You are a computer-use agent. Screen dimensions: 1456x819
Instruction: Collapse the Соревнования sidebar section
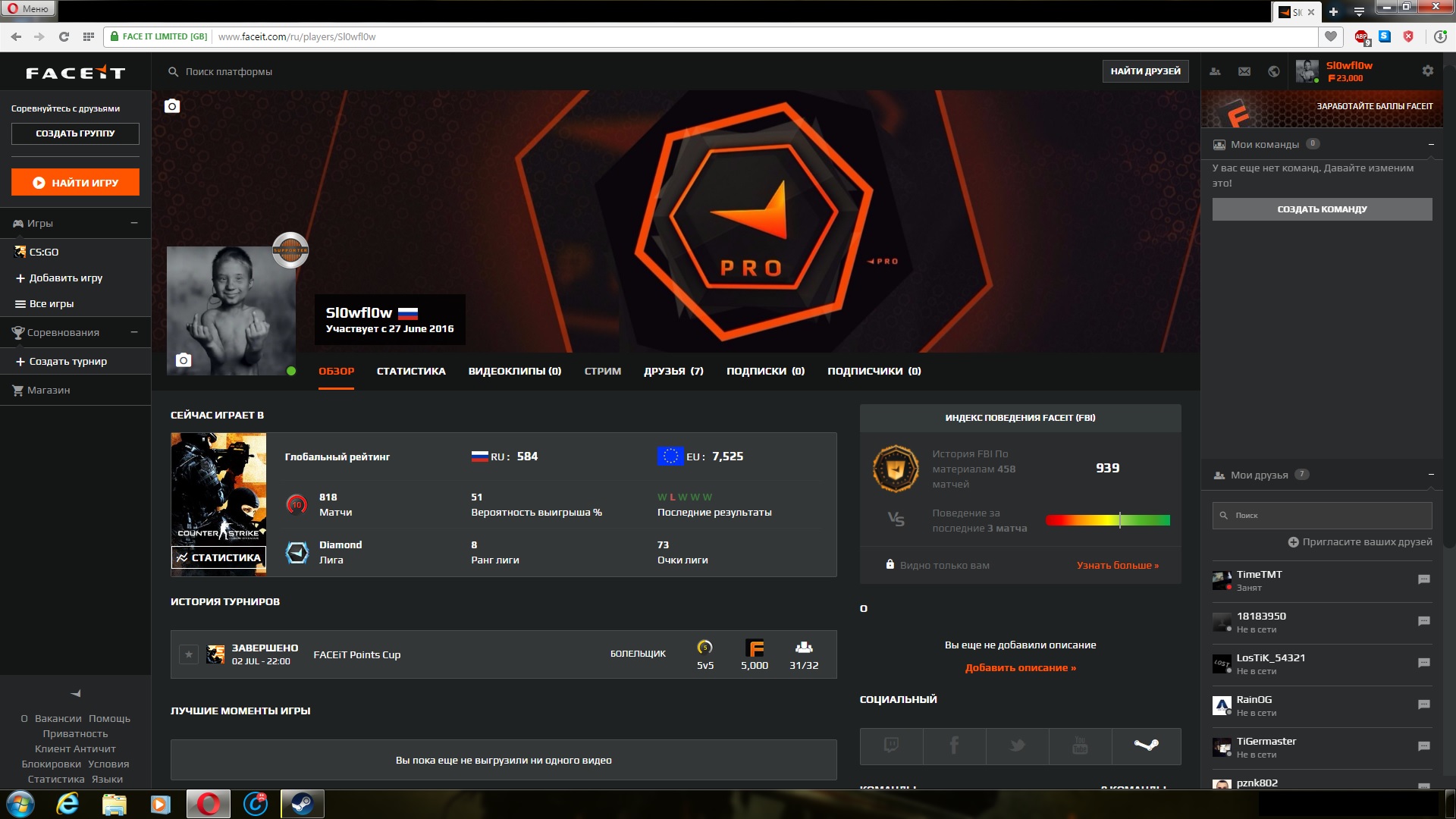(x=134, y=332)
